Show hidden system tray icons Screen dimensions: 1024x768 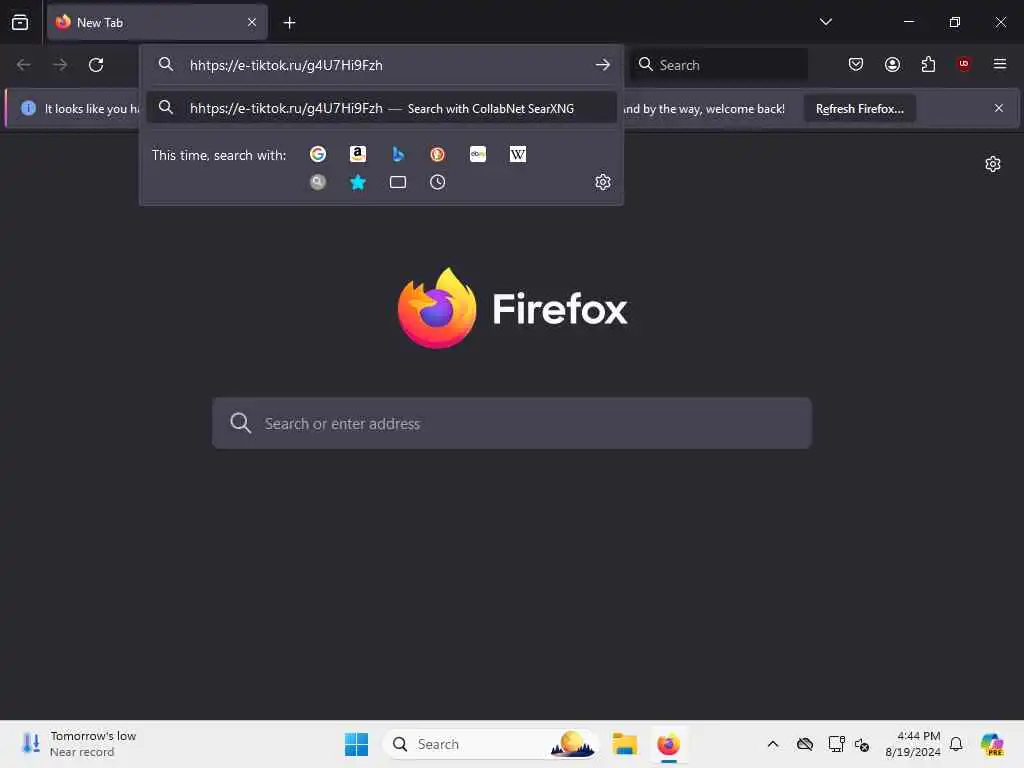coord(773,744)
